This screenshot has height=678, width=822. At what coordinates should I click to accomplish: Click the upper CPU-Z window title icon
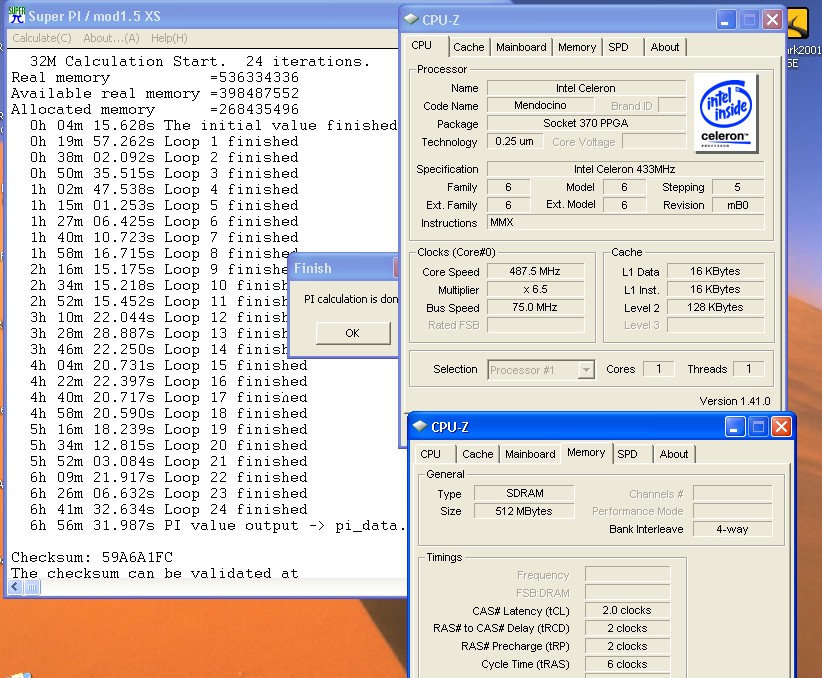[411, 20]
